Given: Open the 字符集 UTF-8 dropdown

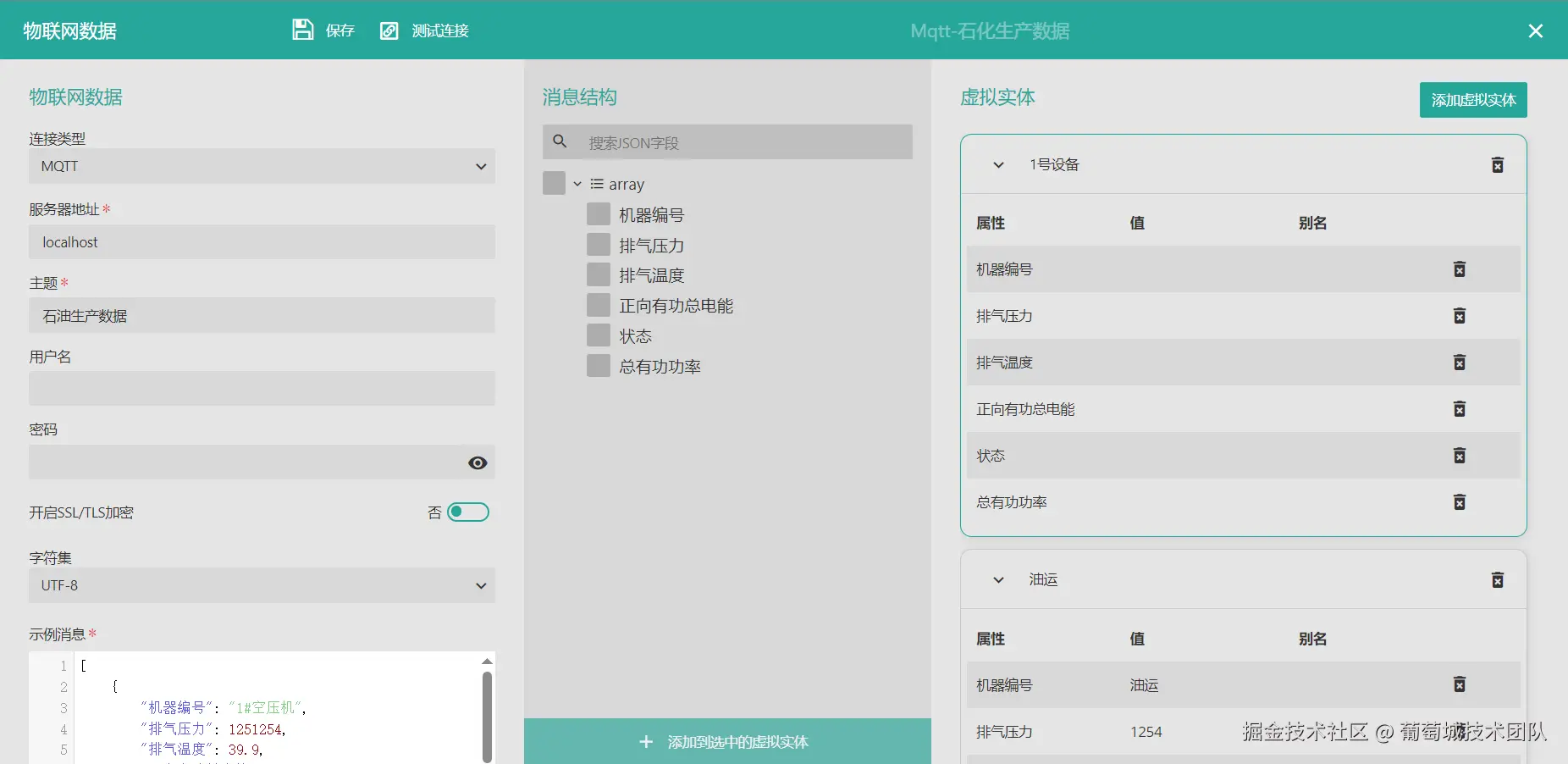Looking at the screenshot, I should click(x=262, y=585).
